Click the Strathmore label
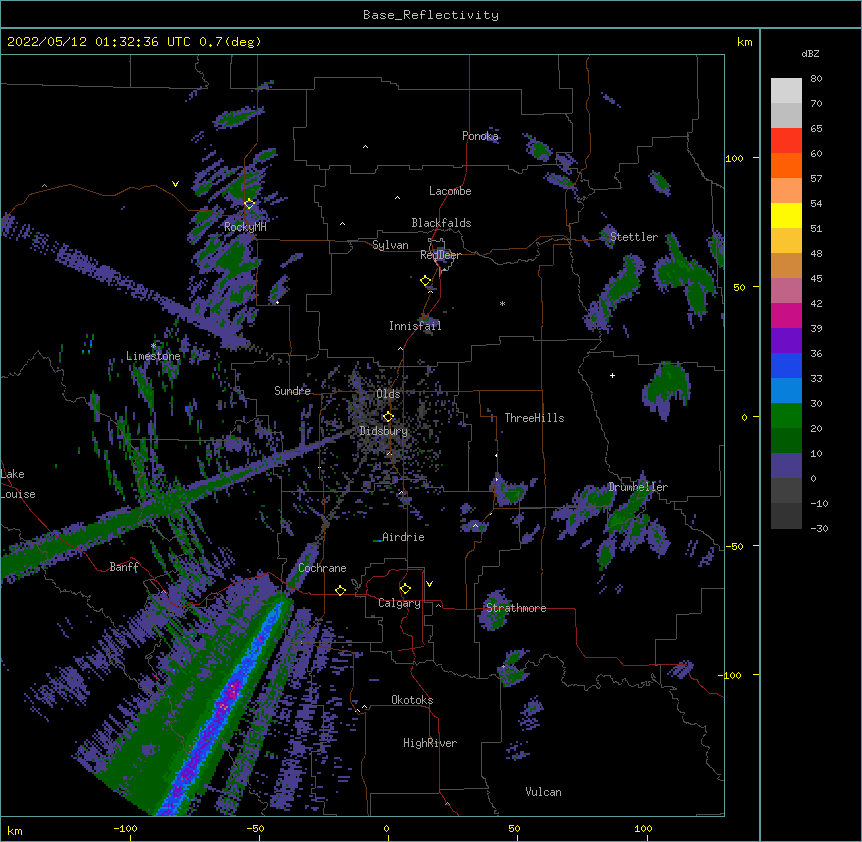 point(516,608)
